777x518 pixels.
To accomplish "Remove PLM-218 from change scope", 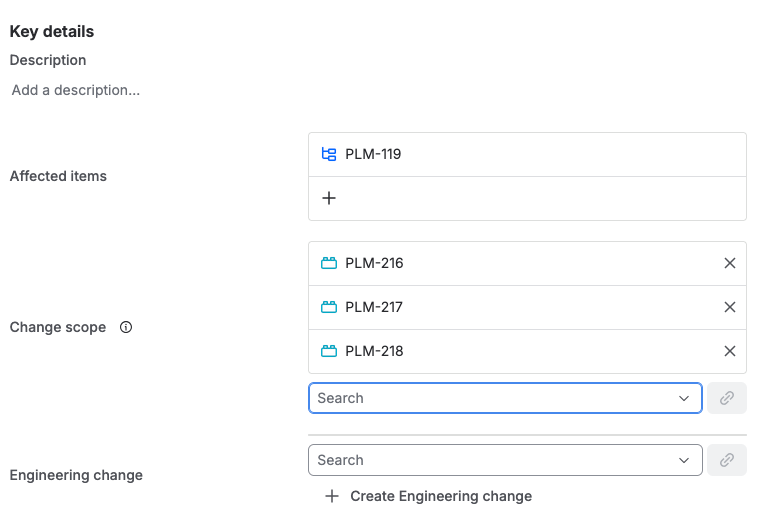I will [729, 351].
